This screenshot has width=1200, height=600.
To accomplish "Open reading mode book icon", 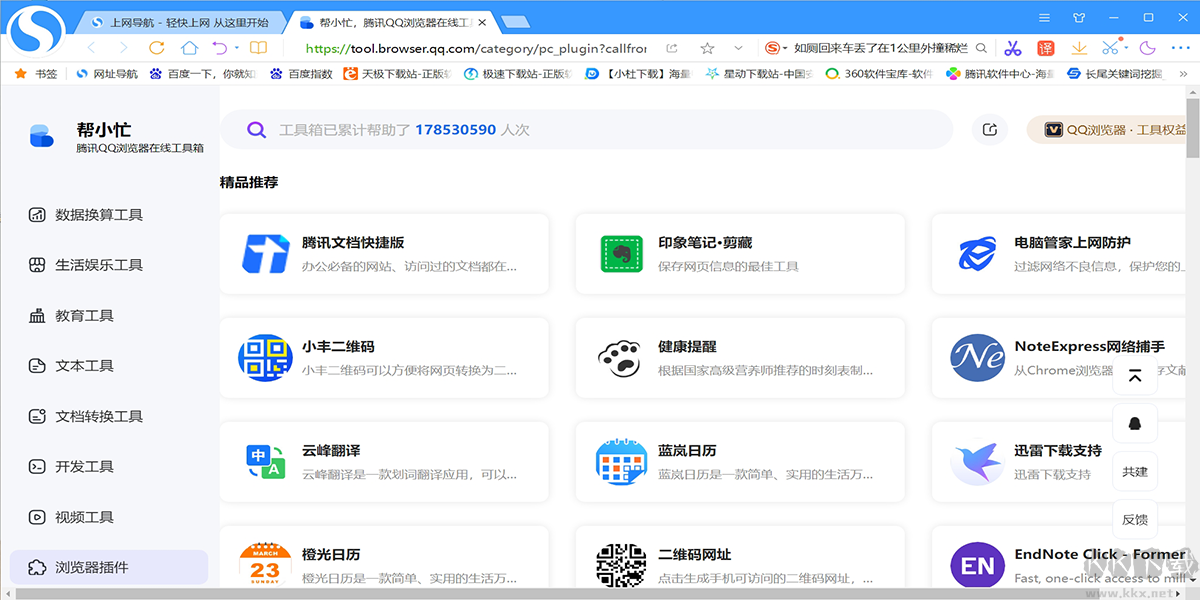I will [258, 47].
